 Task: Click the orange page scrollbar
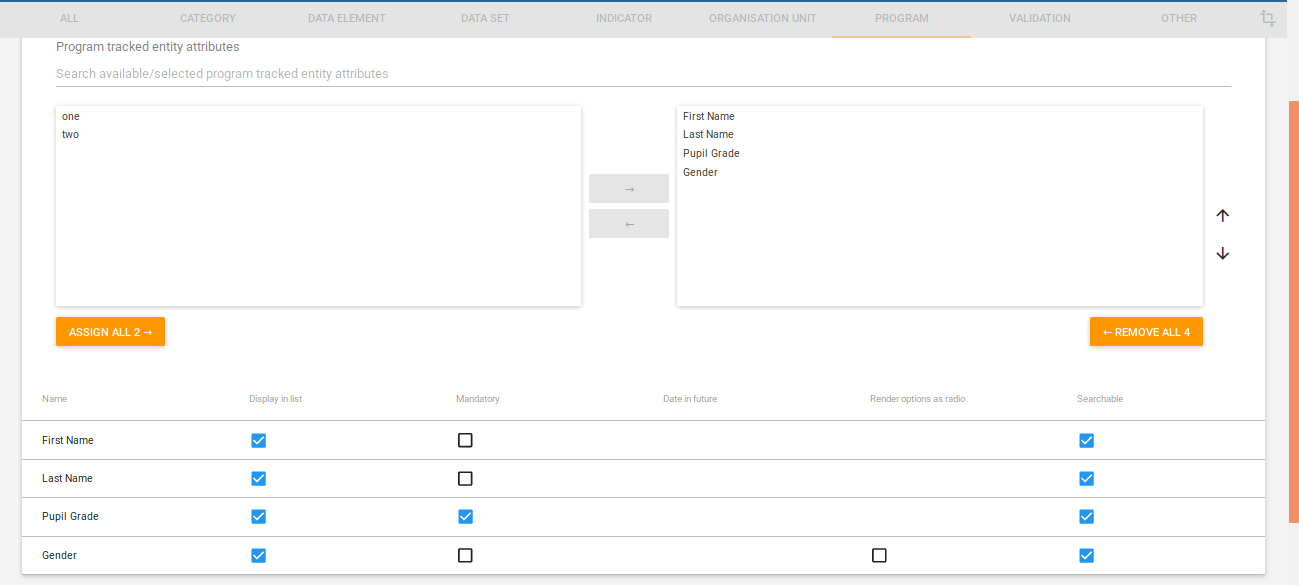[1294, 311]
